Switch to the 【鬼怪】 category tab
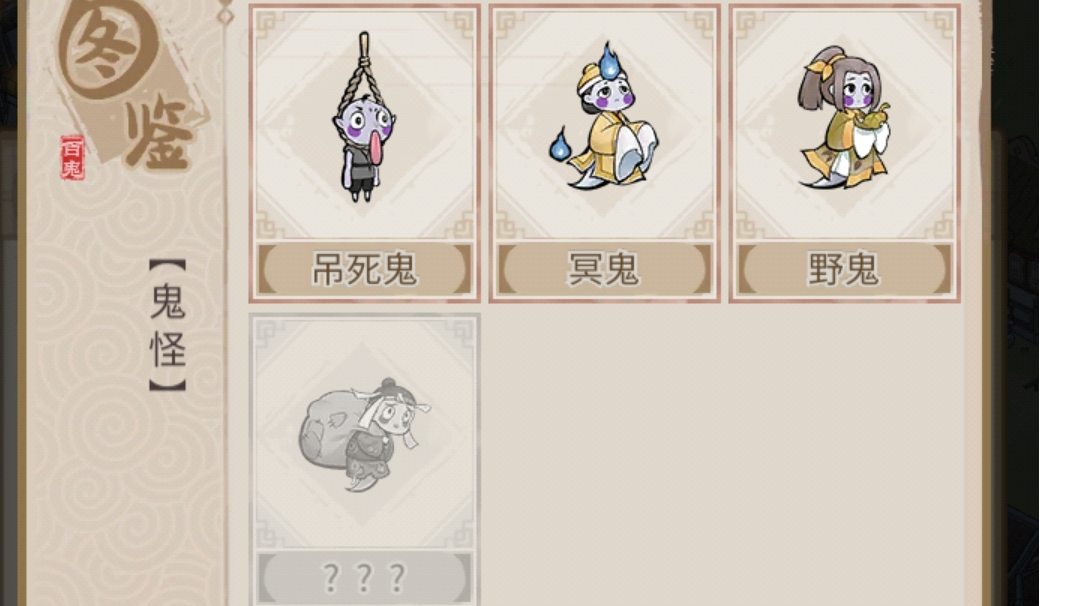The height and width of the screenshot is (606, 1080). pos(168,326)
